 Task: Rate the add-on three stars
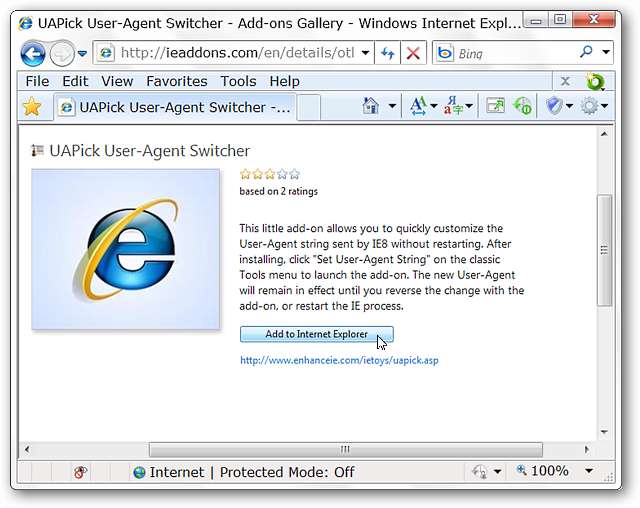click(x=270, y=174)
